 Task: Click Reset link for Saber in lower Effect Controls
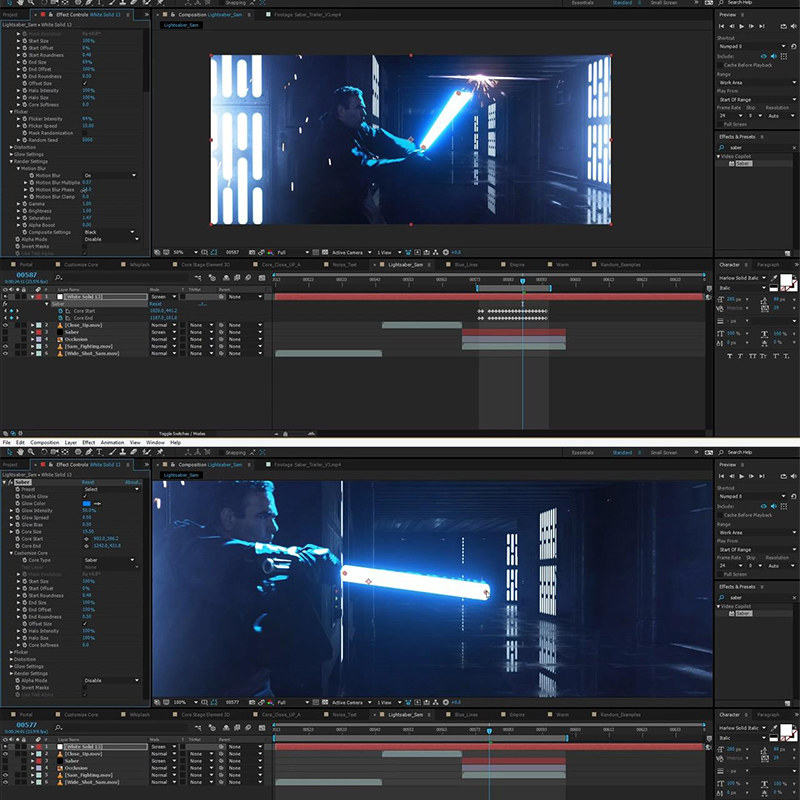point(88,482)
